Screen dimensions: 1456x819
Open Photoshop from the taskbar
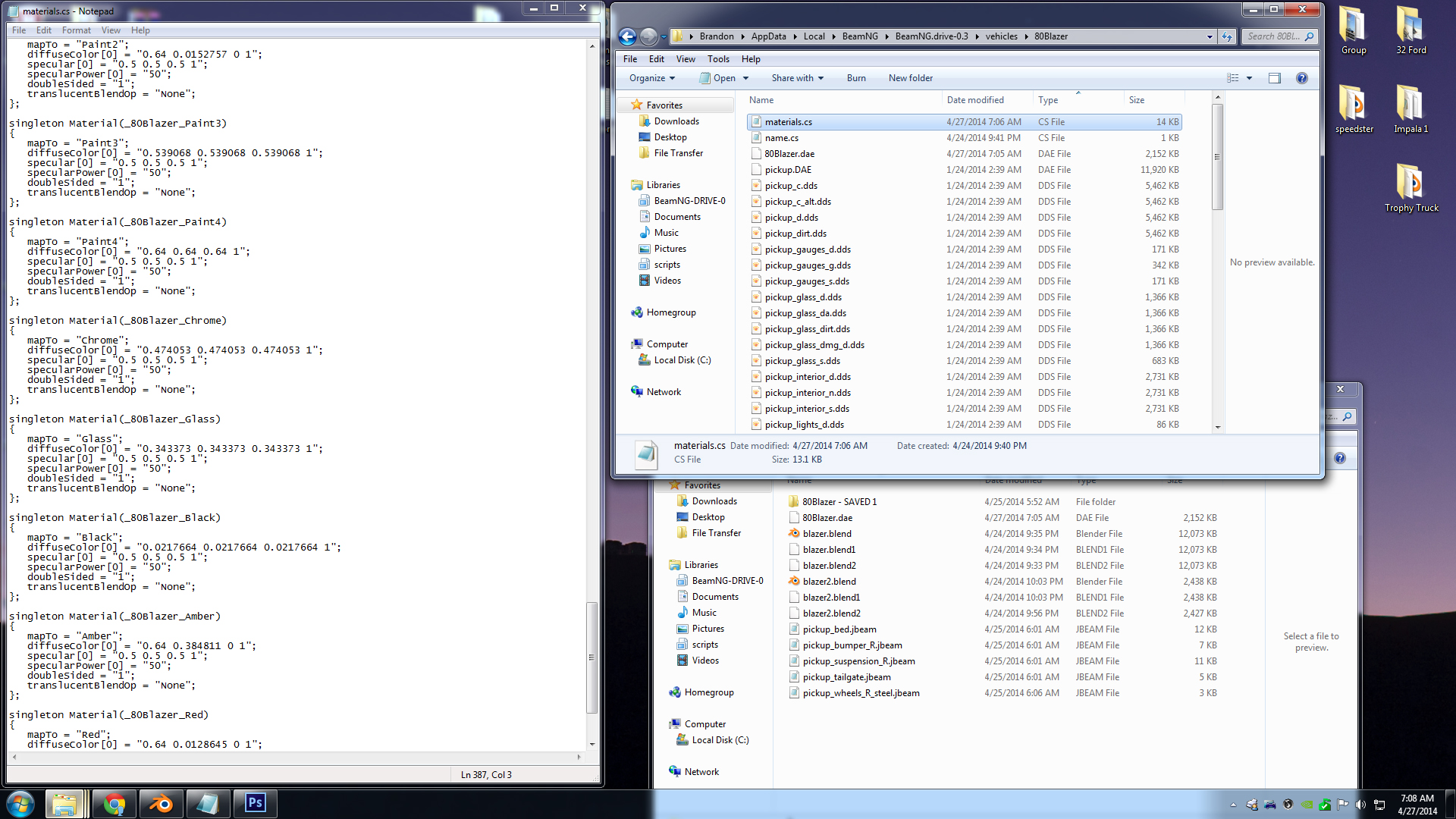(255, 803)
